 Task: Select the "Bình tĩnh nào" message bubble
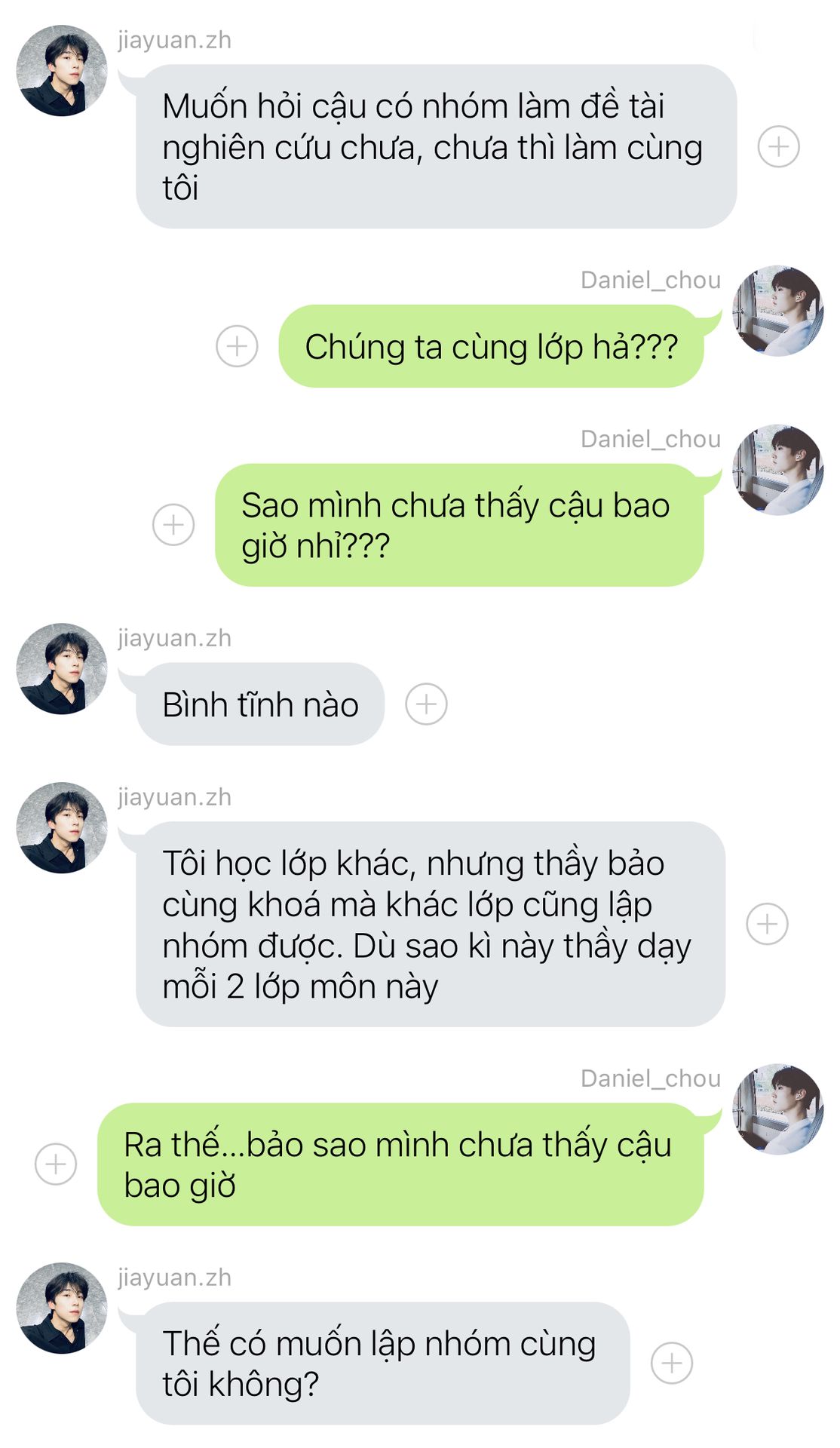pos(260,704)
